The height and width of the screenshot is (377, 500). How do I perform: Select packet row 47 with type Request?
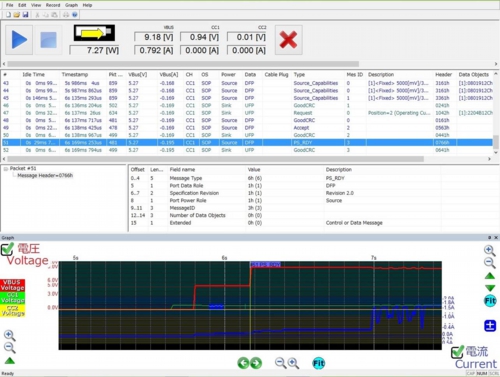(247, 113)
